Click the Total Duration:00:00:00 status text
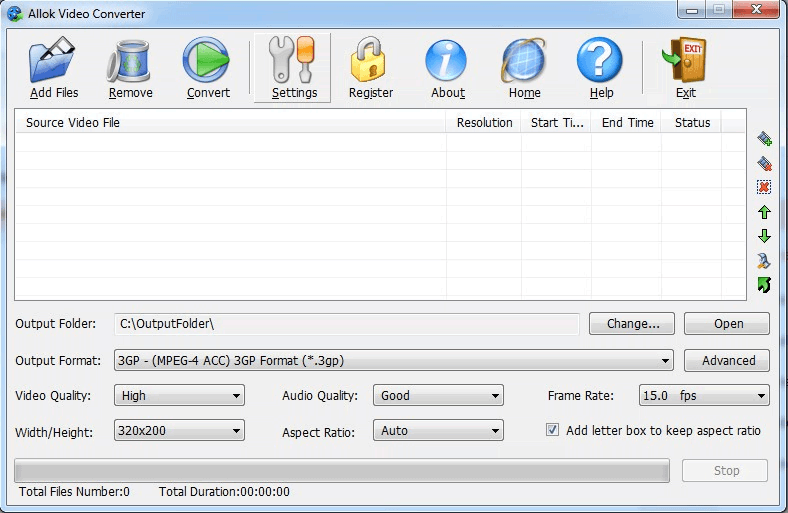The image size is (788, 513). [x=224, y=491]
